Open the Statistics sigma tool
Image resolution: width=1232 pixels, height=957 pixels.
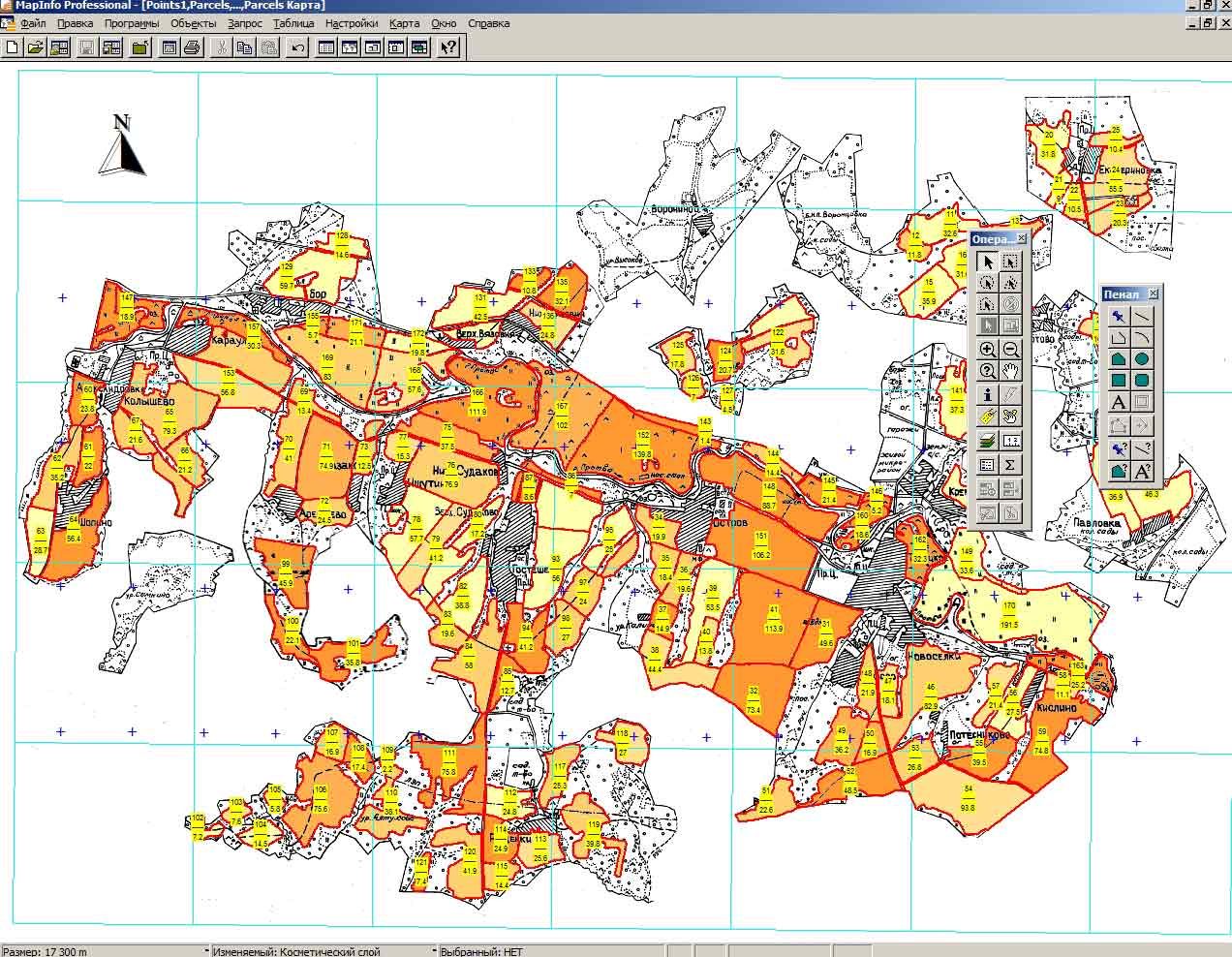point(1010,465)
